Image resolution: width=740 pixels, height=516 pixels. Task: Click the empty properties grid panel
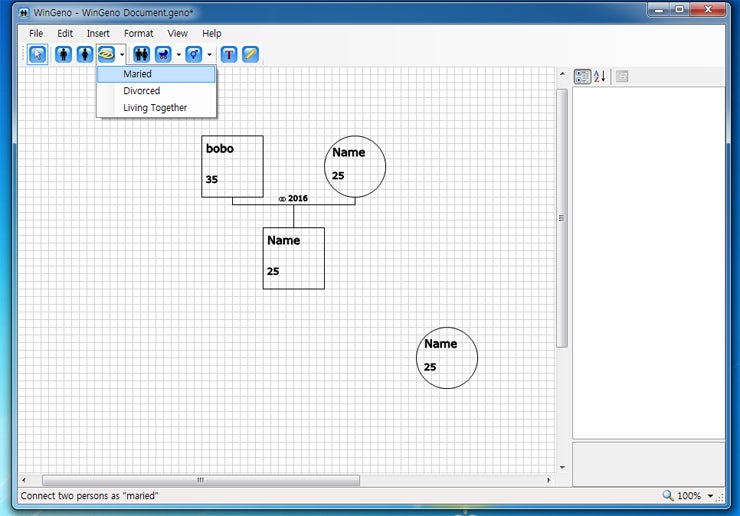pyautogui.click(x=648, y=262)
